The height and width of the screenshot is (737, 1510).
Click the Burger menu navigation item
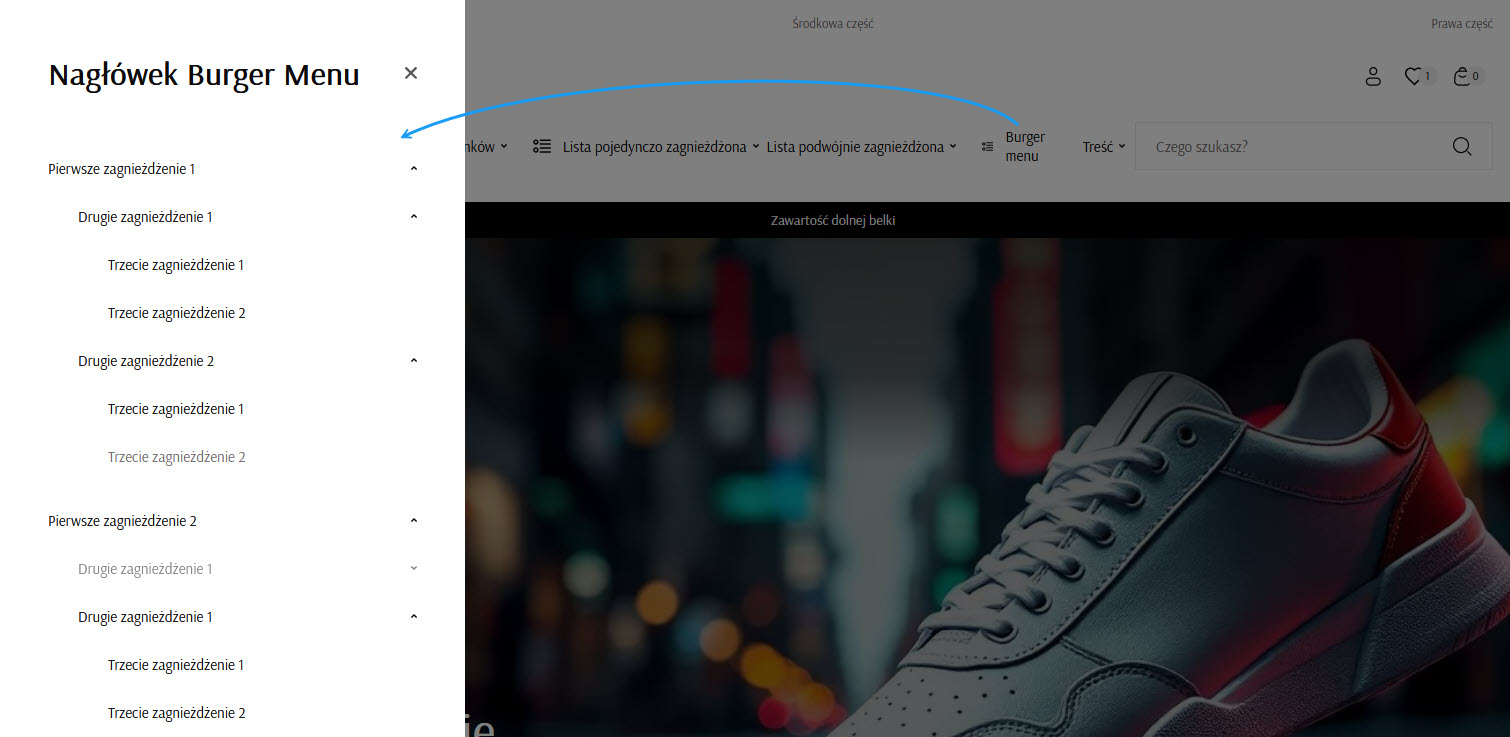pos(1024,147)
